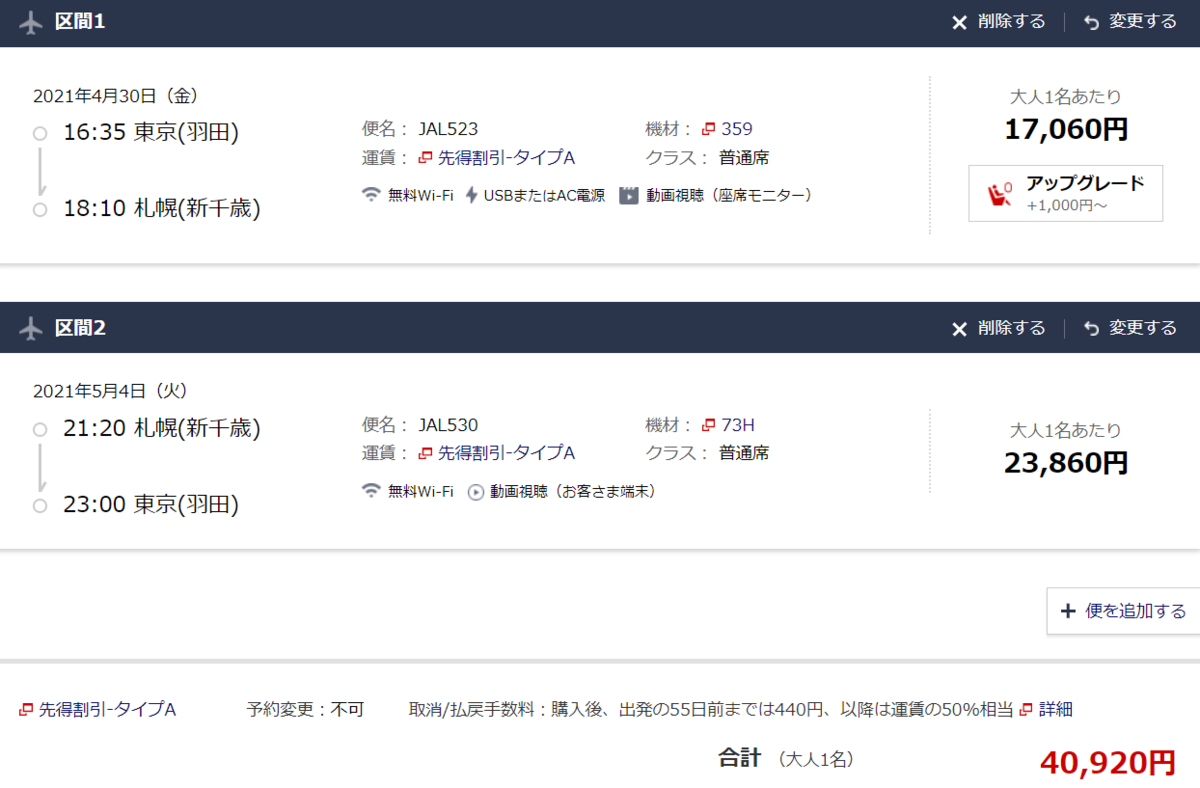This screenshot has height=788, width=1200.
Task: Click the X delete icon beside 削除する for 区間1
Action: point(958,22)
